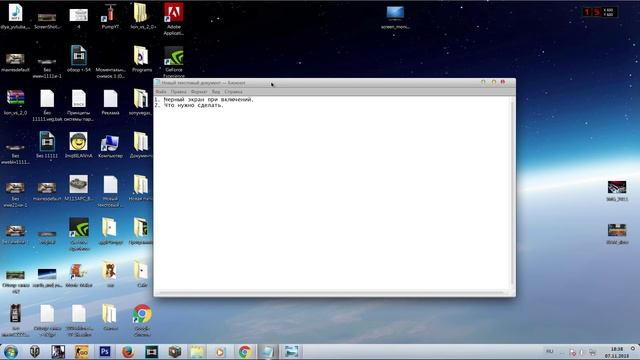This screenshot has height=360, width=640.
Task: Select the ScreenShot image on desktop
Action: (x=47, y=20)
